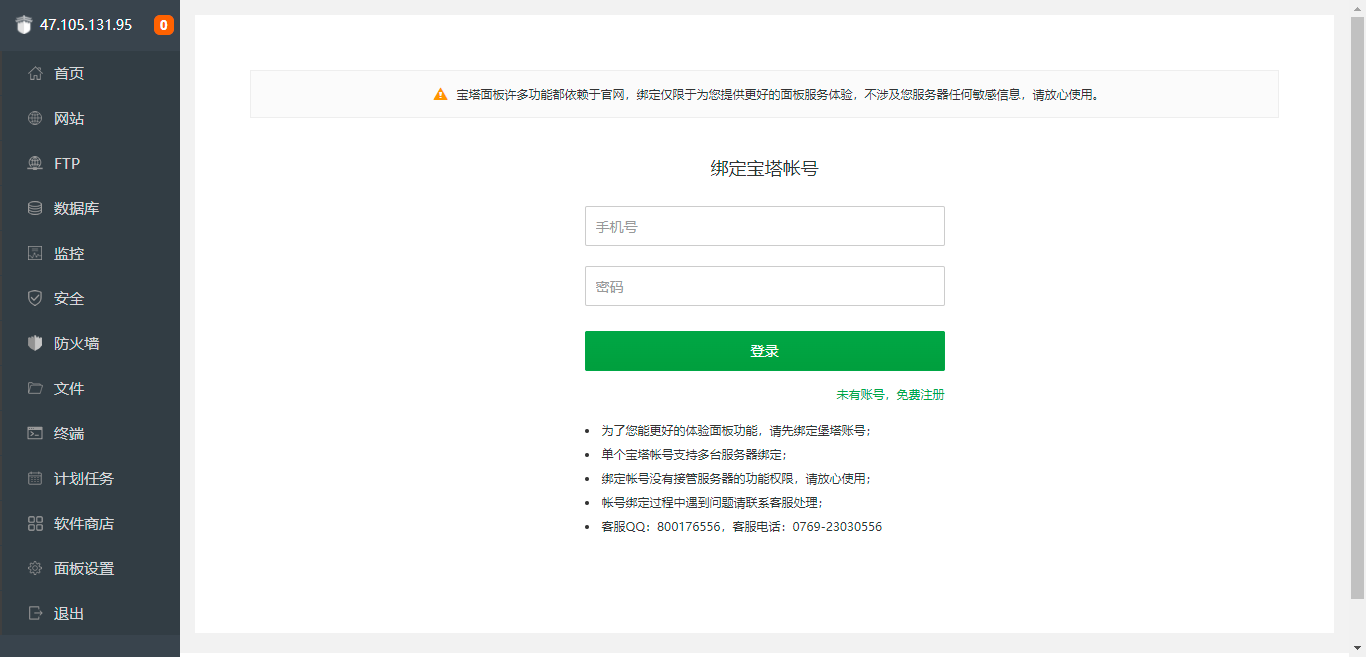
Task: Open the FTP menu item
Action: (x=90, y=163)
